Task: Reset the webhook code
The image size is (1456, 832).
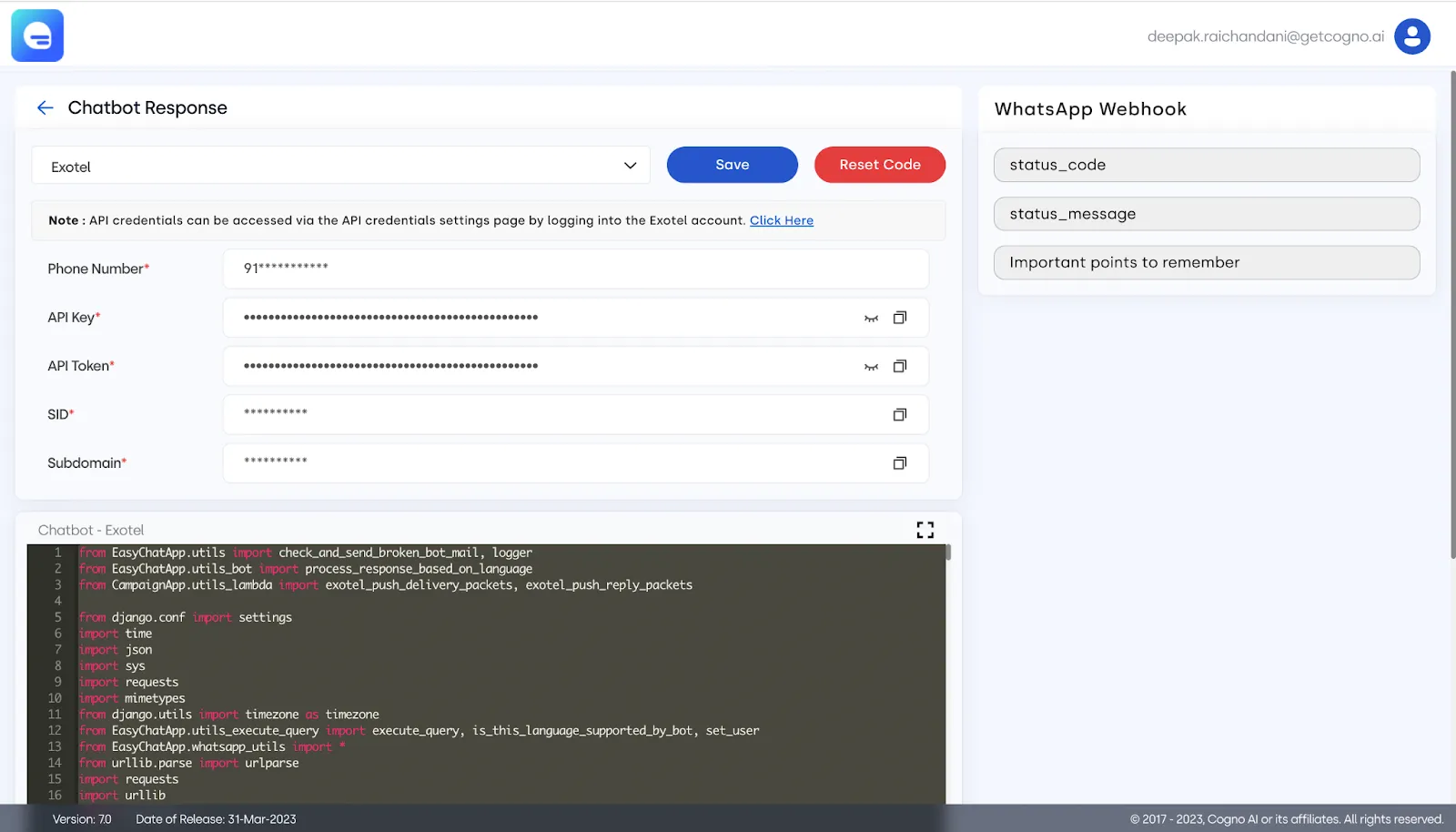Action: [879, 165]
